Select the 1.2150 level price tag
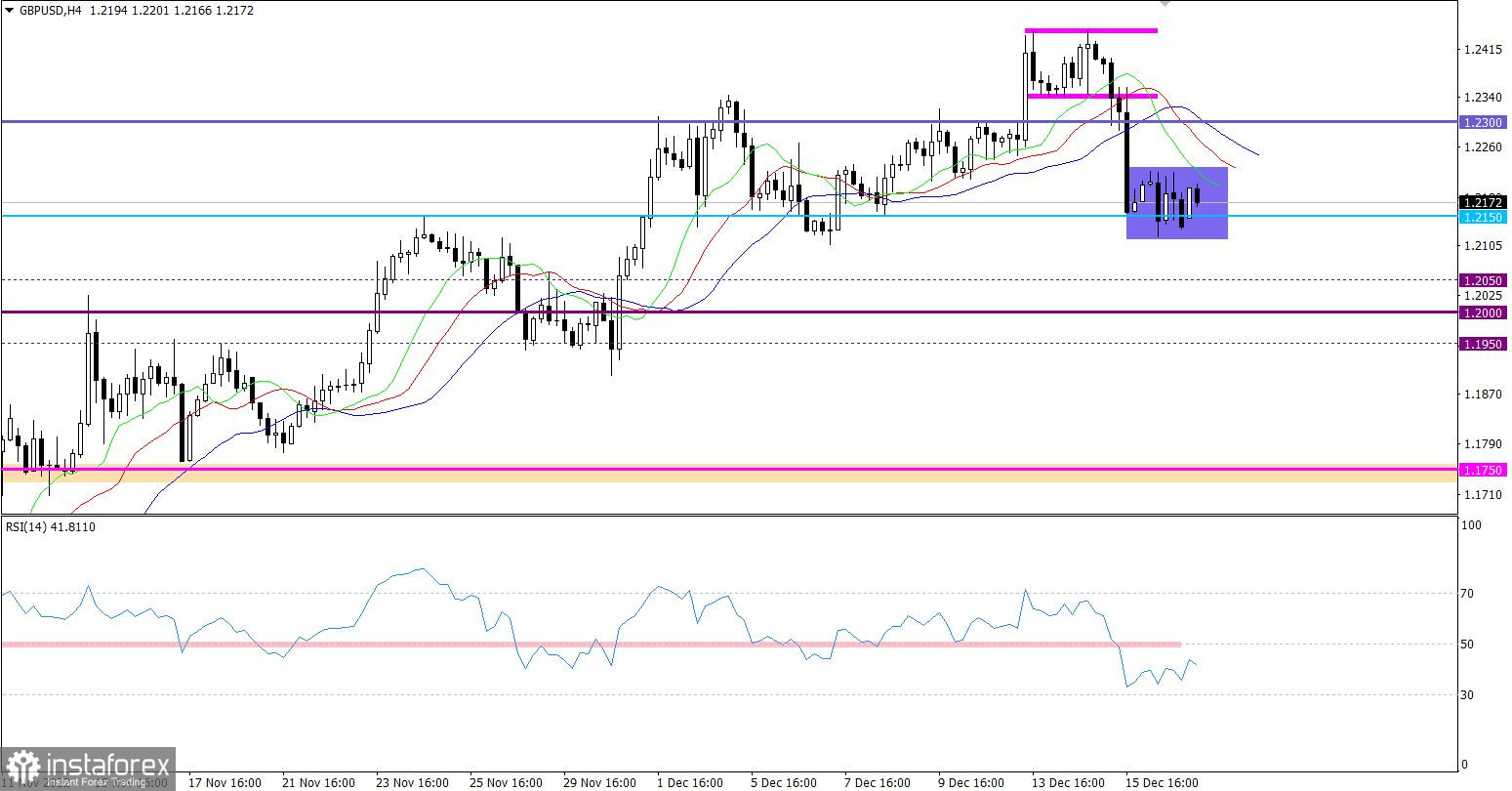Image resolution: width=1512 pixels, height=791 pixels. click(1483, 217)
